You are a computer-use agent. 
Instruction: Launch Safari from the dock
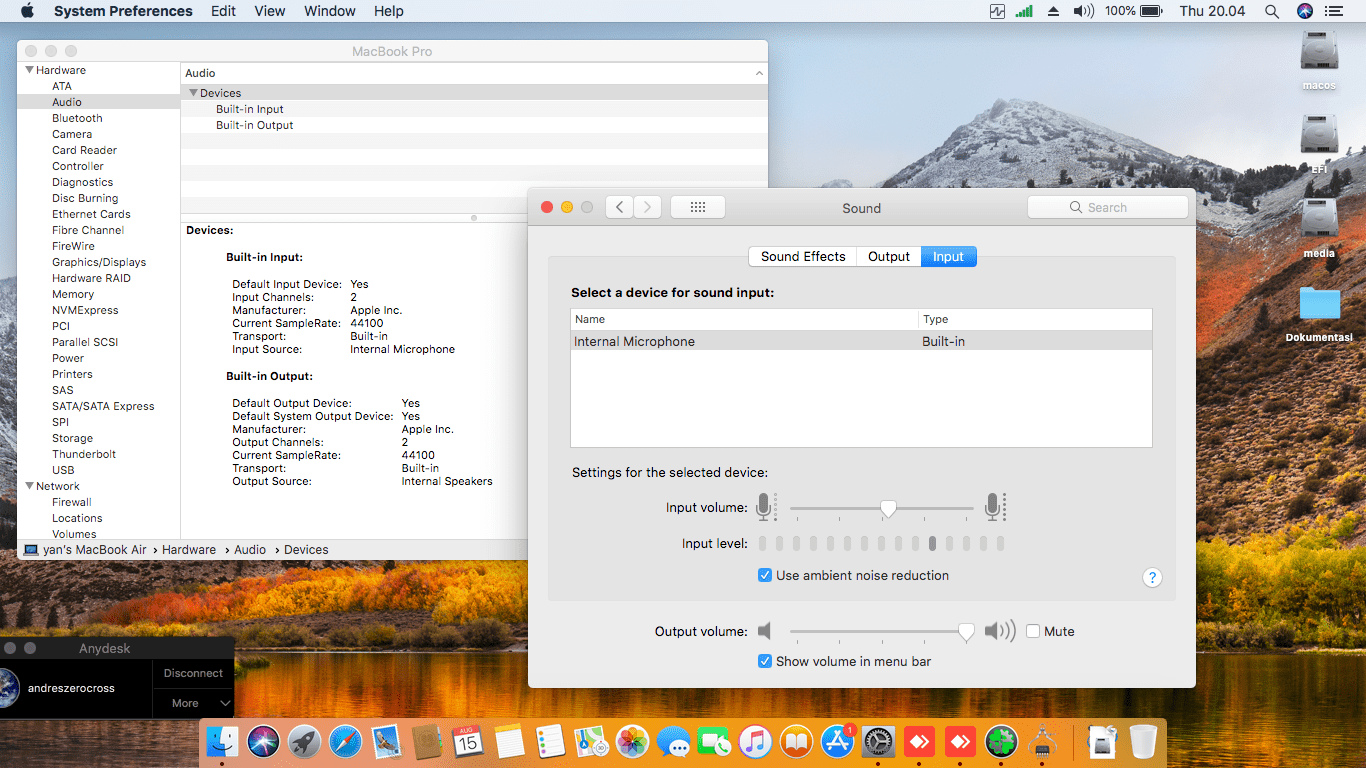(345, 742)
